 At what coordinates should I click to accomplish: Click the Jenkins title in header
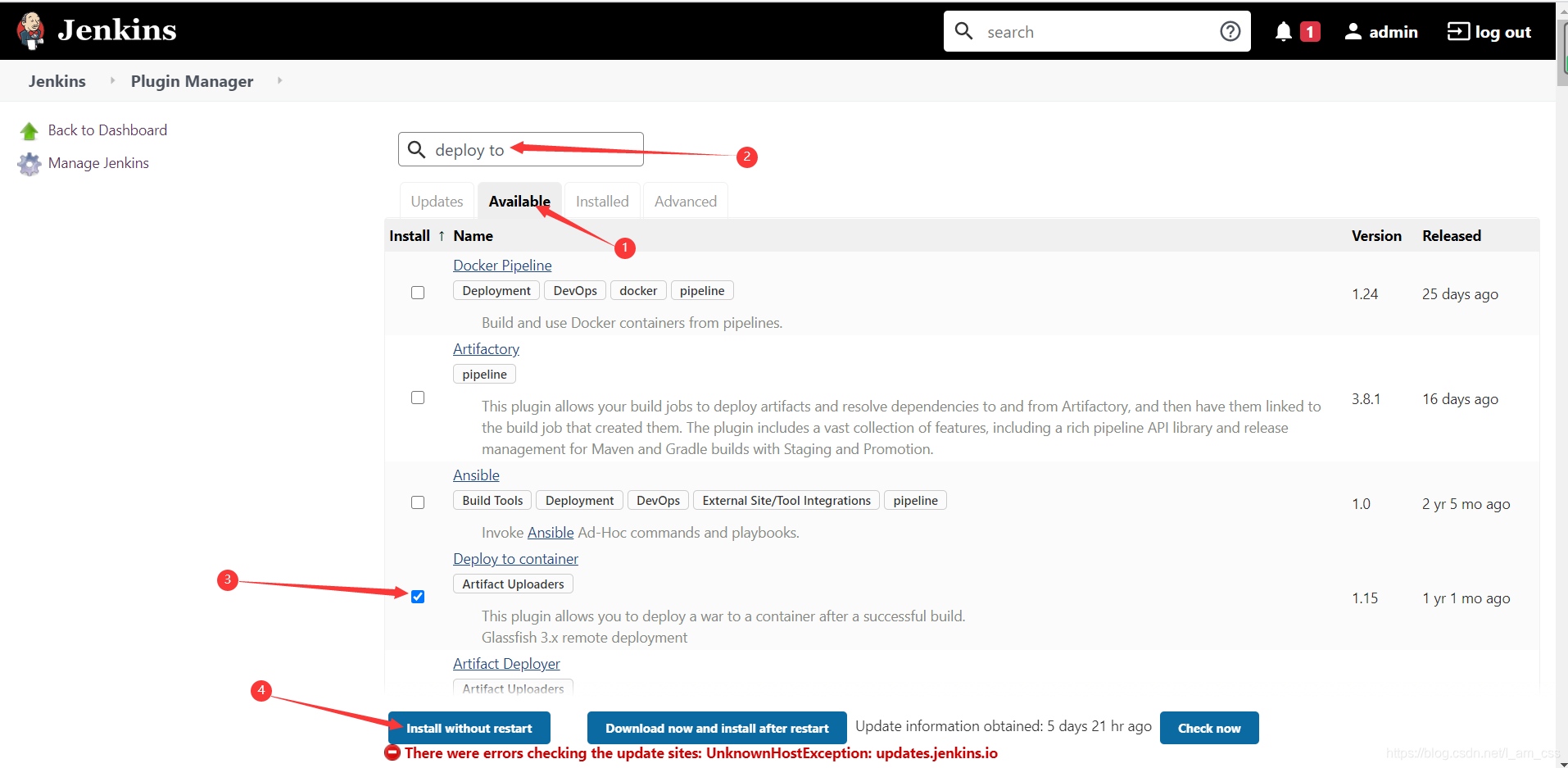(x=117, y=30)
